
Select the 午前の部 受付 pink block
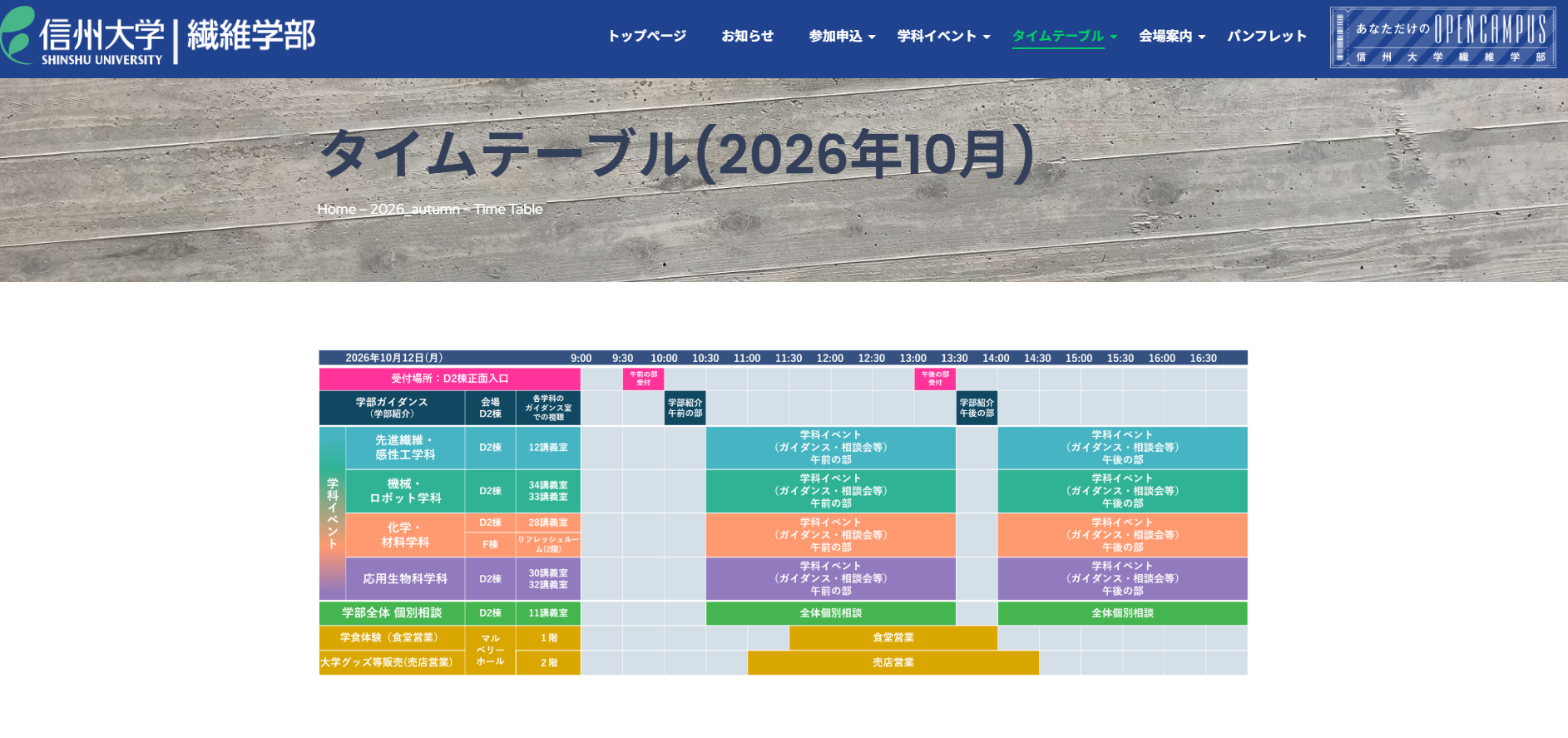point(643,379)
